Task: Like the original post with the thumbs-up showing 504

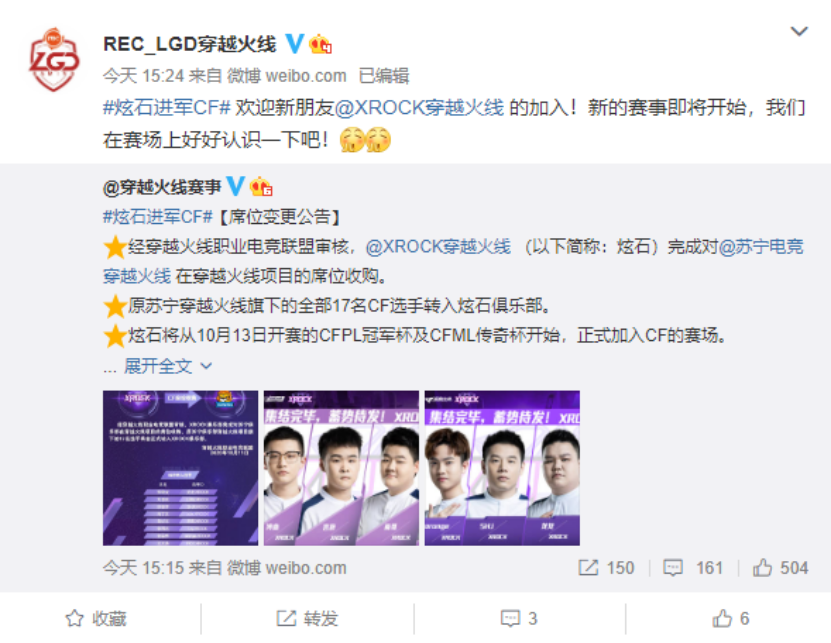Action: (x=762, y=568)
